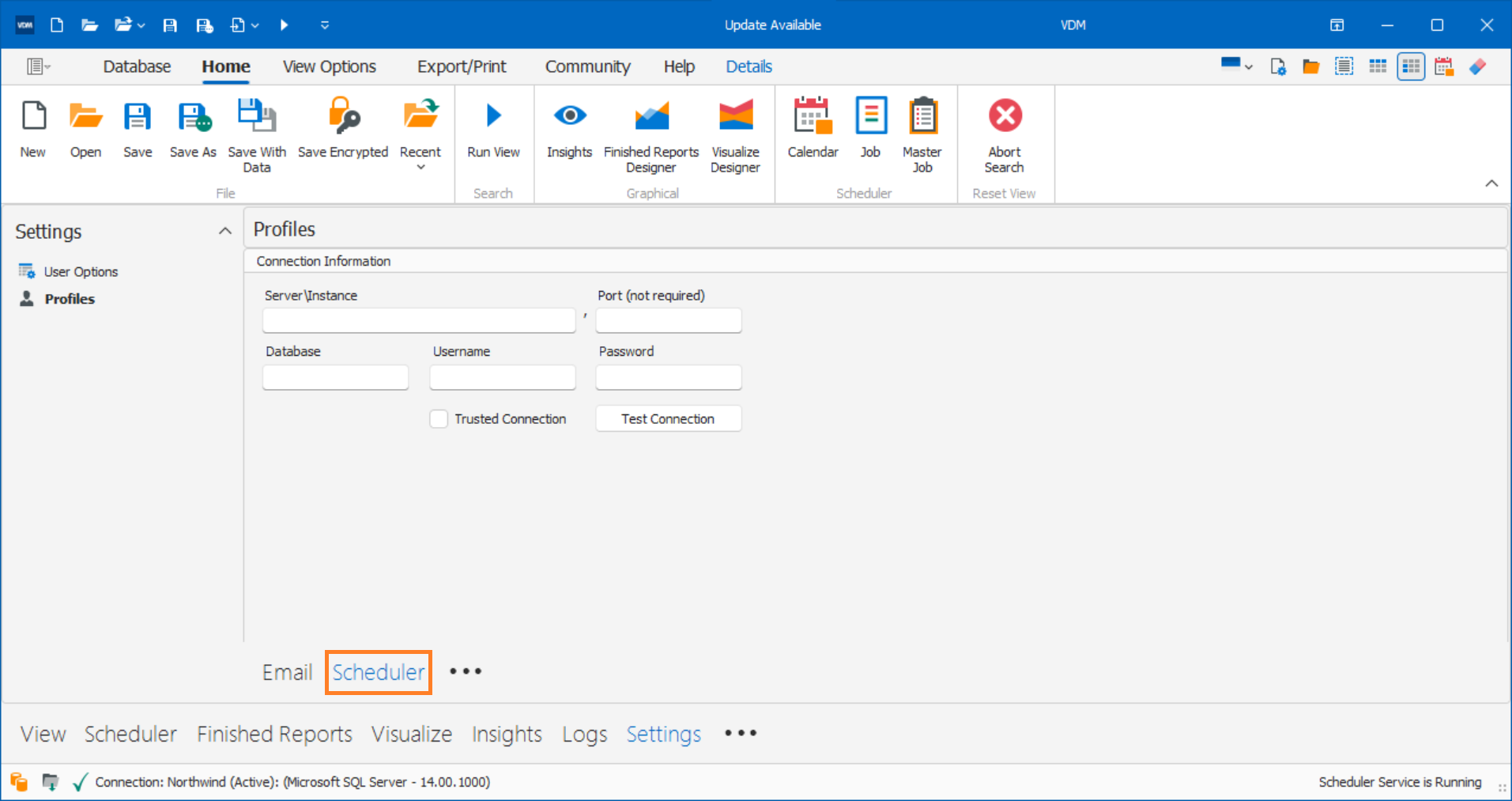Image resolution: width=1512 pixels, height=801 pixels.
Task: Open Customize Quick Access Toolbar dropdown
Action: click(x=324, y=25)
